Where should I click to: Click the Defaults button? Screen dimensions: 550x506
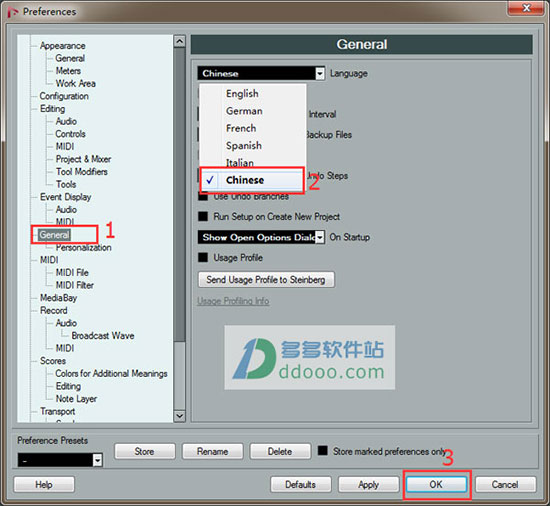tap(301, 485)
